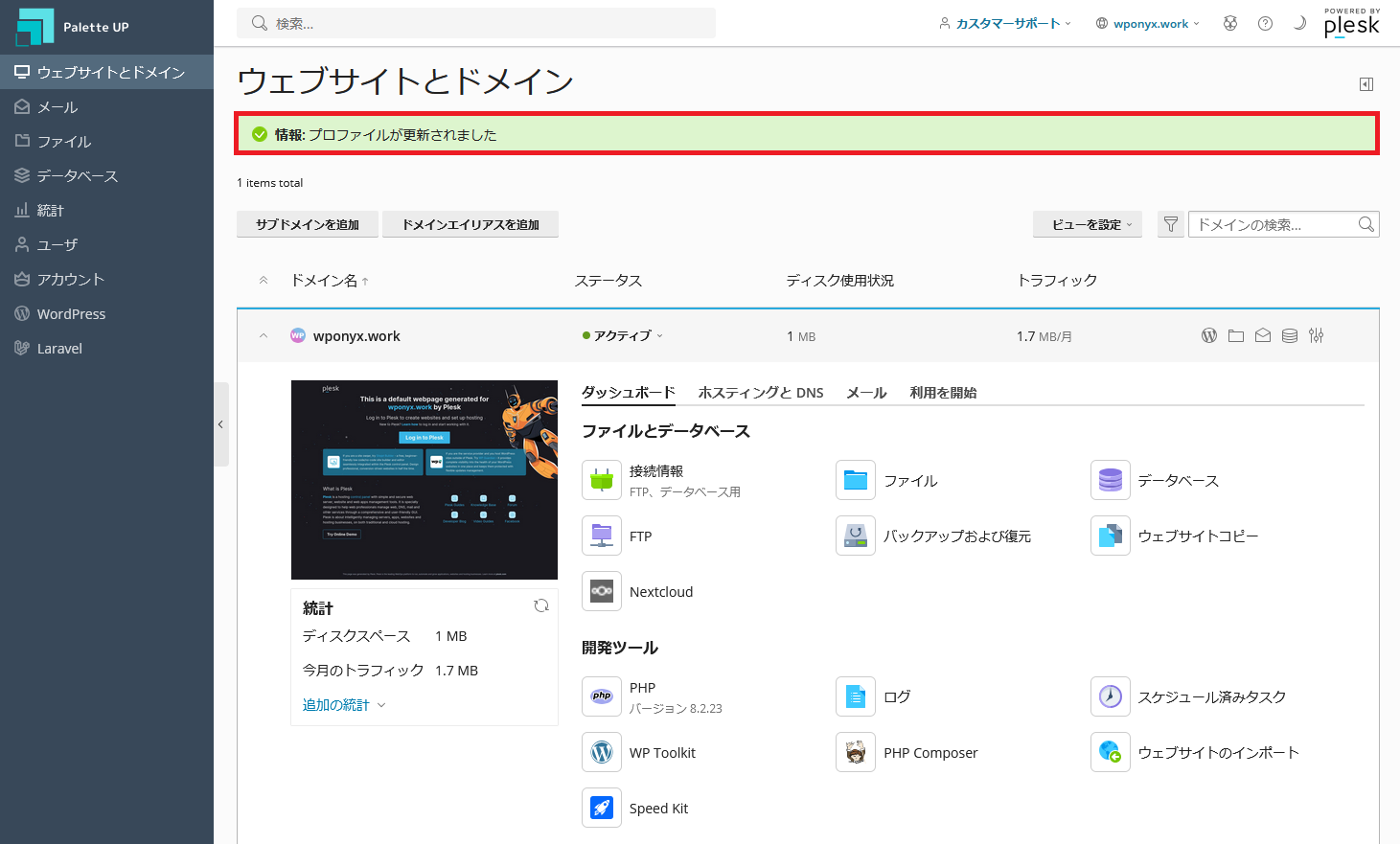1400x844 pixels.
Task: Switch to the ホスティングと DNS tab
Action: pos(761,392)
